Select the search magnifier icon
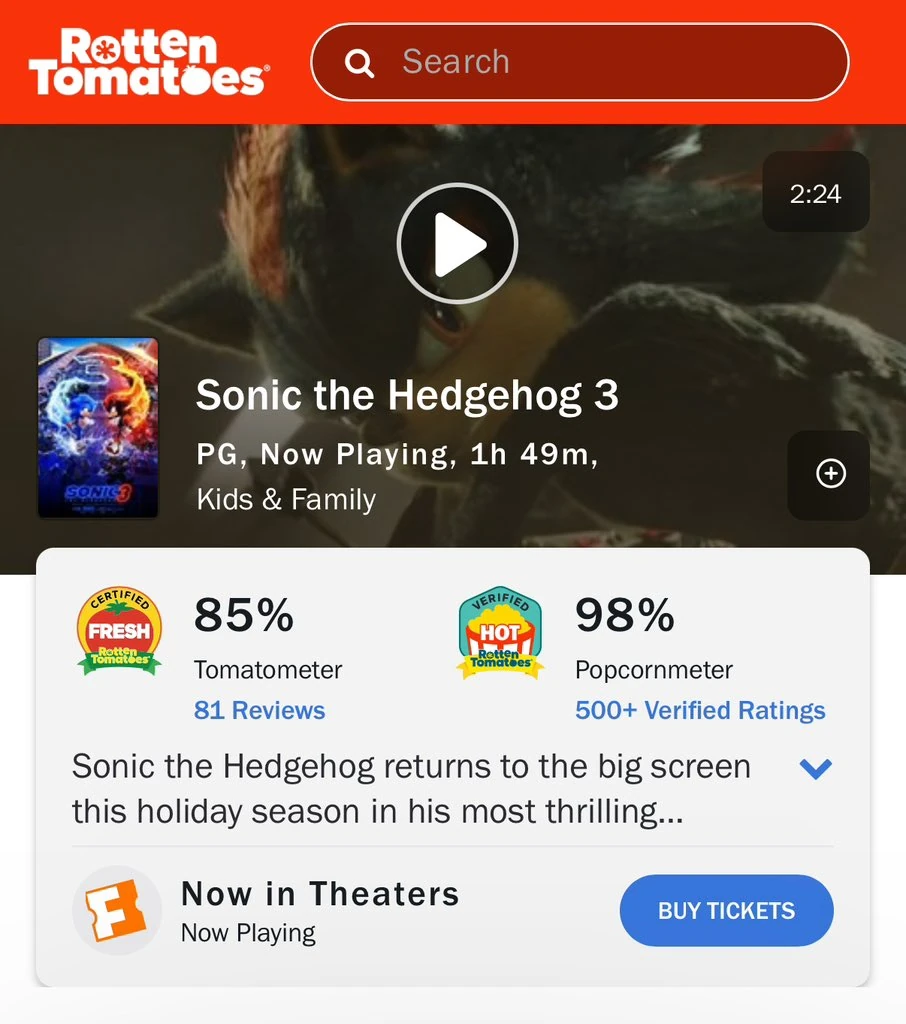The image size is (906, 1024). [x=359, y=62]
